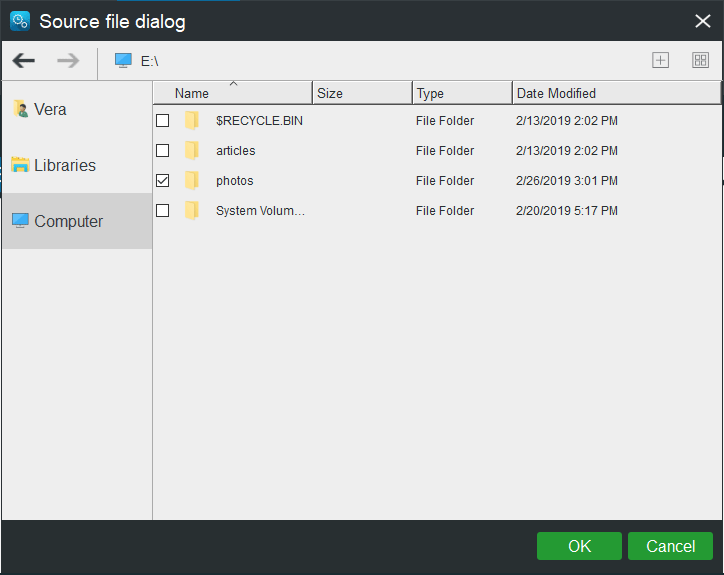Sort by Name column header
724x575 pixels.
(233, 93)
